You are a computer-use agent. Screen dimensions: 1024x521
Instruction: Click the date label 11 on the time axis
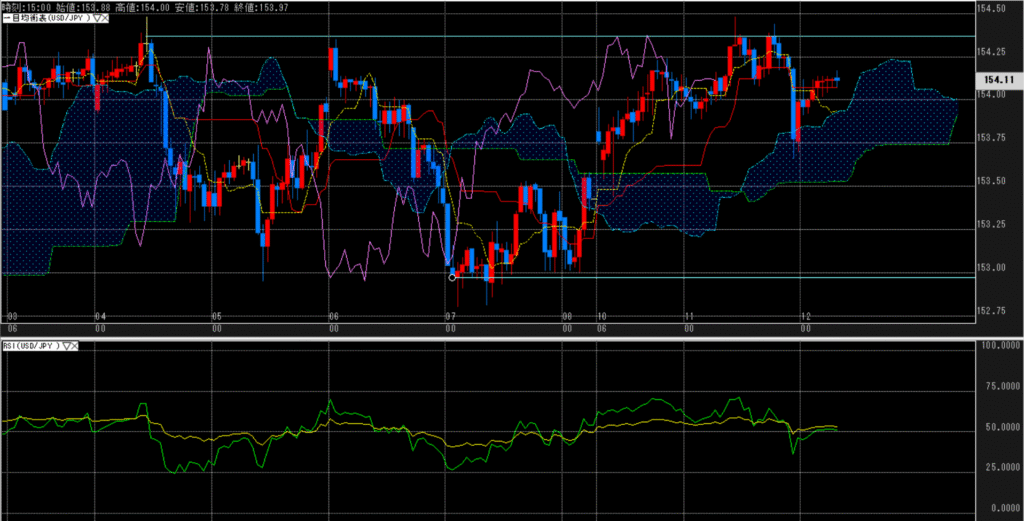point(689,315)
